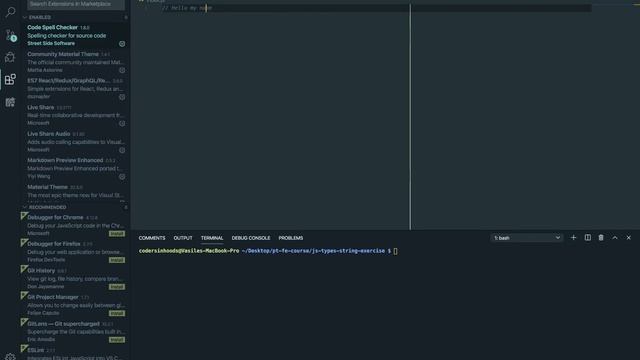The image size is (640, 360).
Task: Switch to the OUTPUT panel tab
Action: click(x=183, y=238)
